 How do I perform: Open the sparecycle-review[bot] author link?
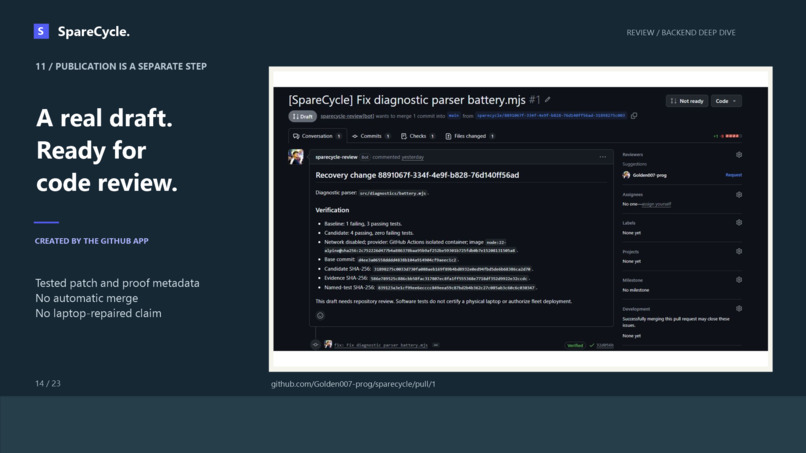(x=347, y=116)
